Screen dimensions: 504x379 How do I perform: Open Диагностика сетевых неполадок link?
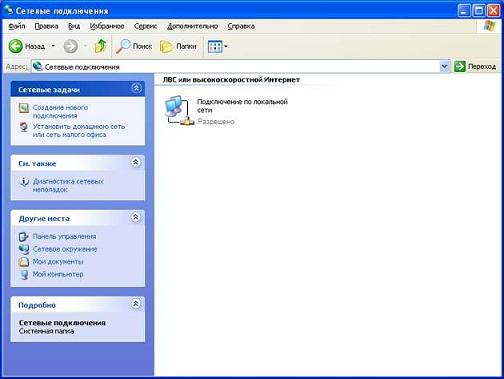pos(68,185)
